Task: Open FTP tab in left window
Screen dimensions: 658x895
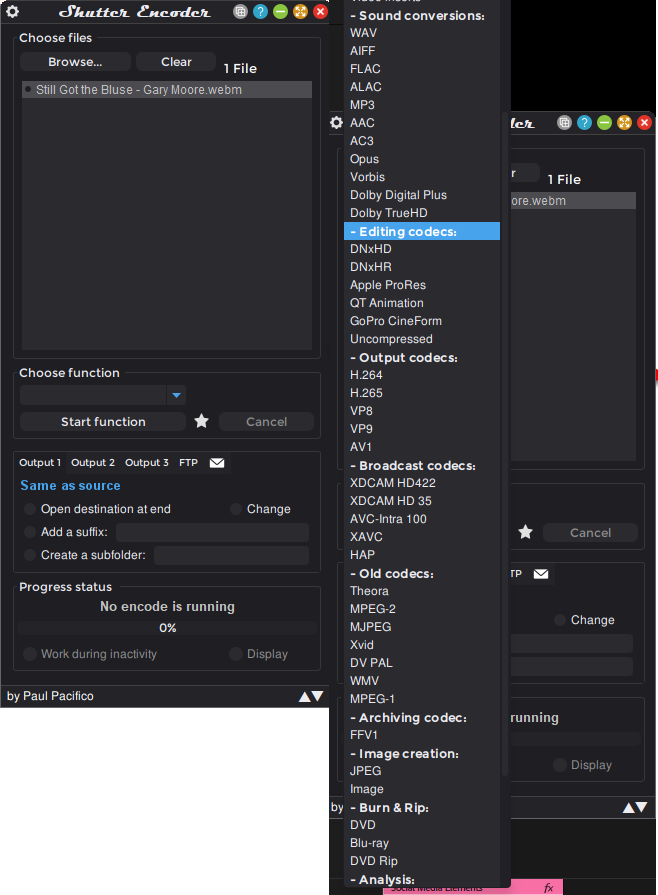Action: pyautogui.click(x=188, y=462)
